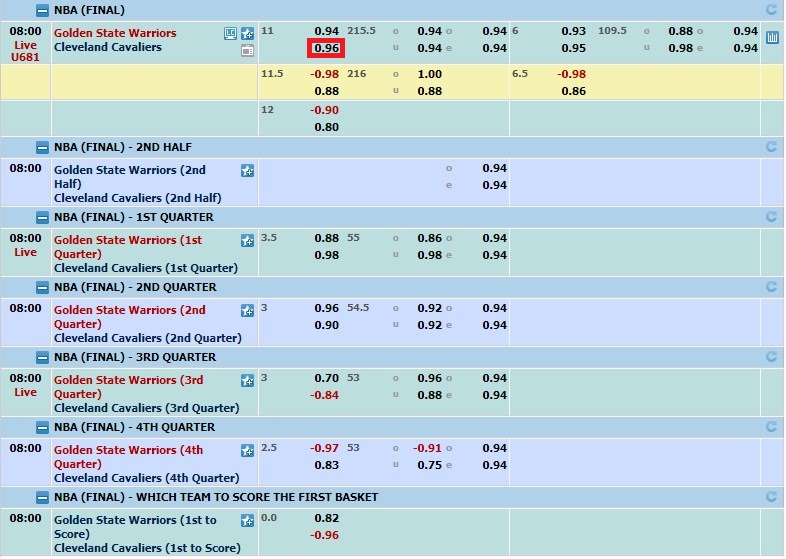
Task: Select 4th Quarter even total odds 0.94
Action: tap(494, 465)
